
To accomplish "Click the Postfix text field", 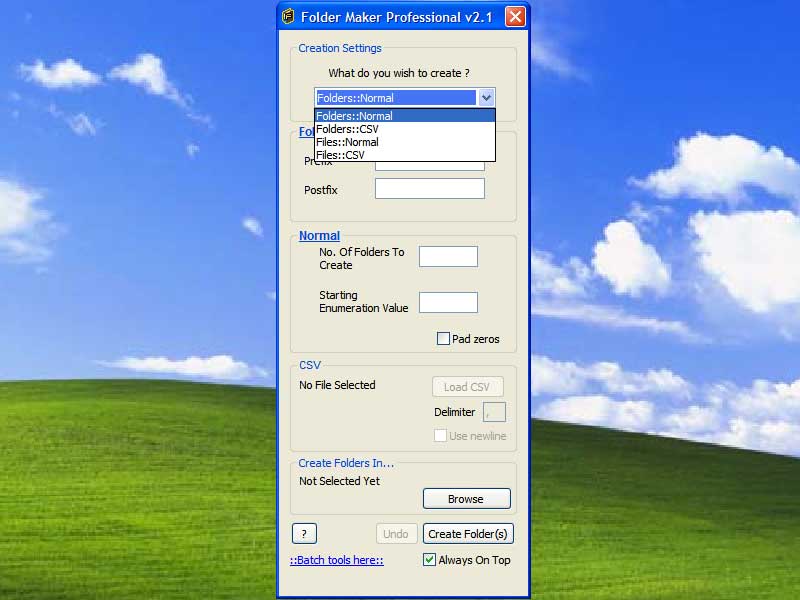I will (x=429, y=189).
